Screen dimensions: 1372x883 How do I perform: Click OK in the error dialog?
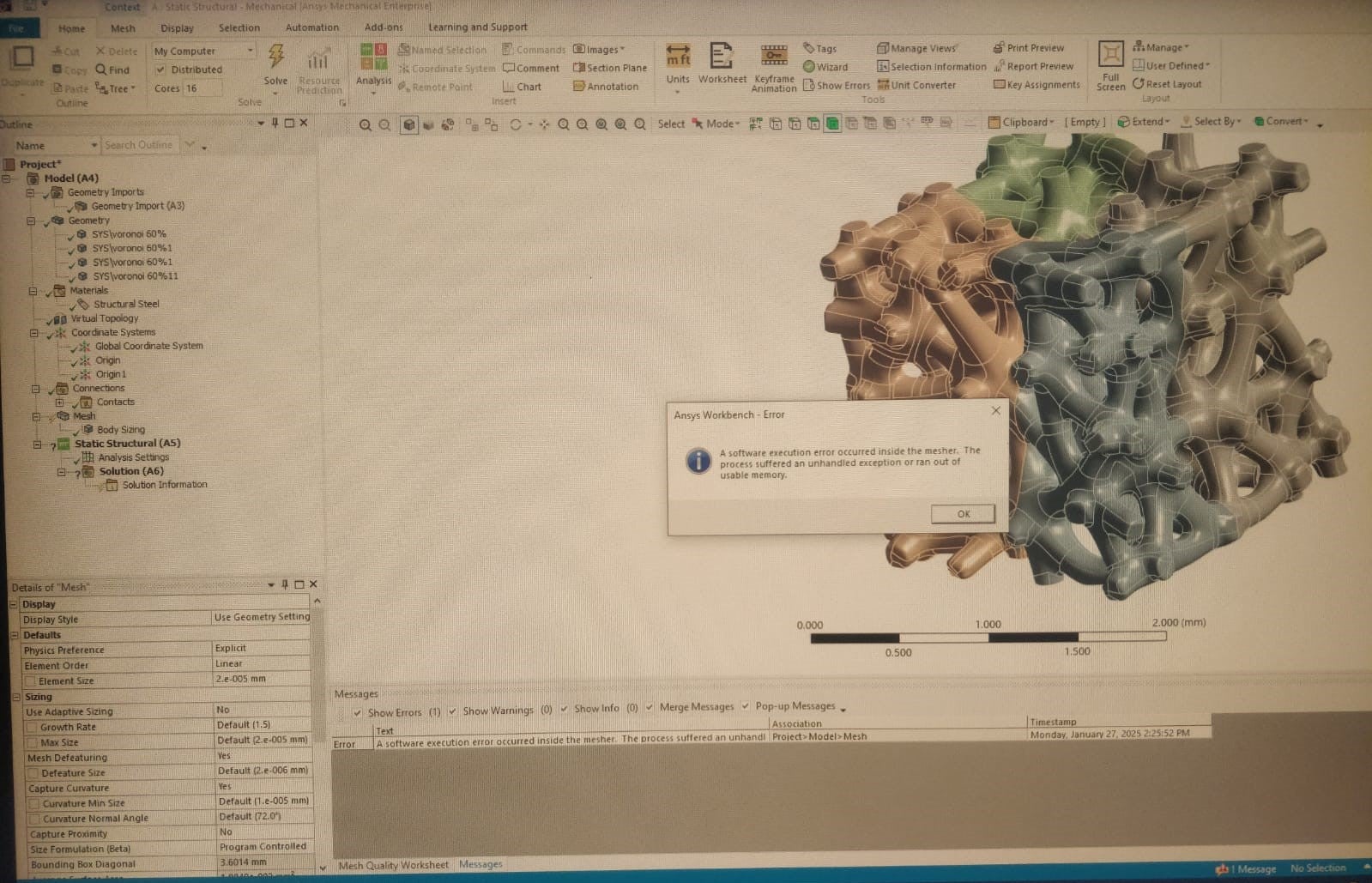click(x=963, y=514)
